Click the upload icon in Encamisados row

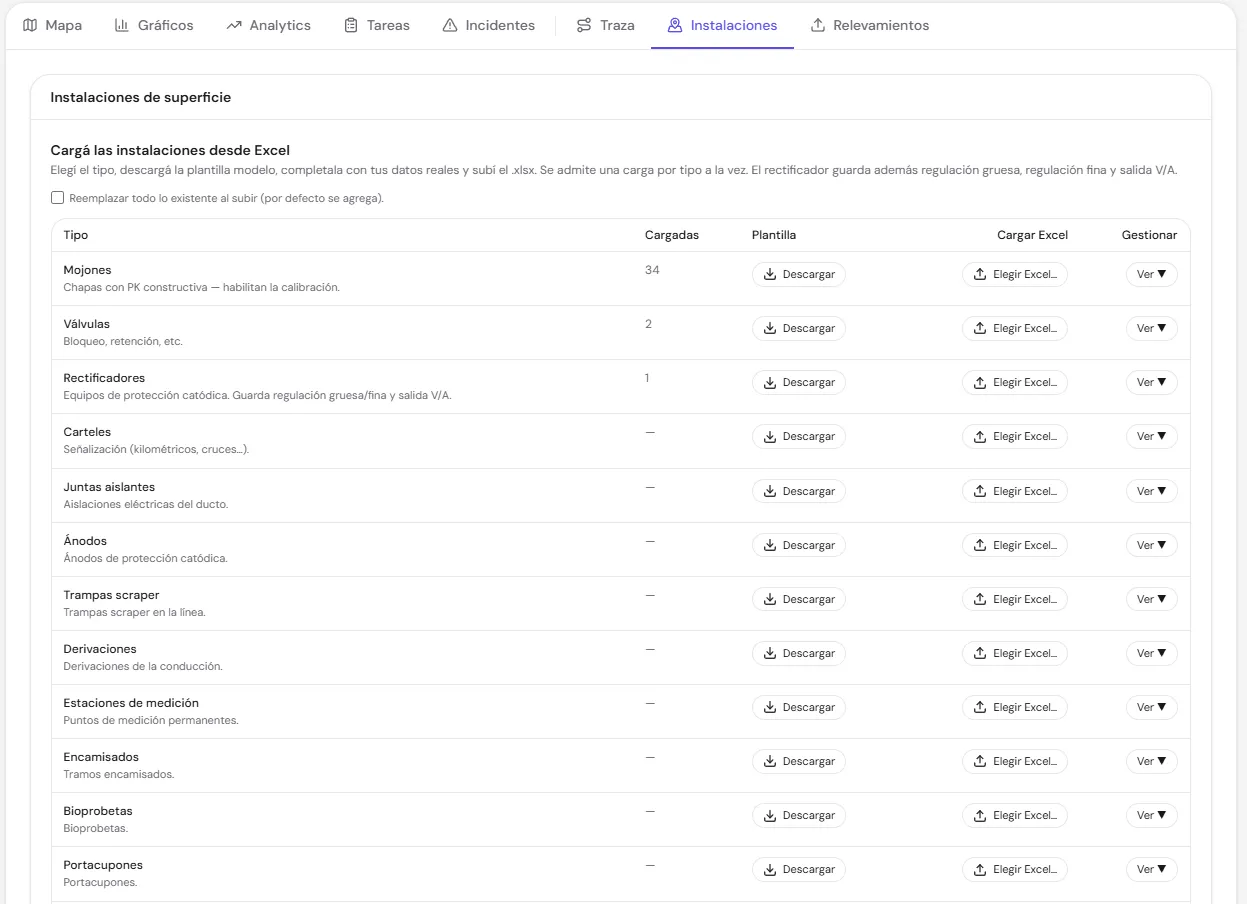tap(980, 761)
